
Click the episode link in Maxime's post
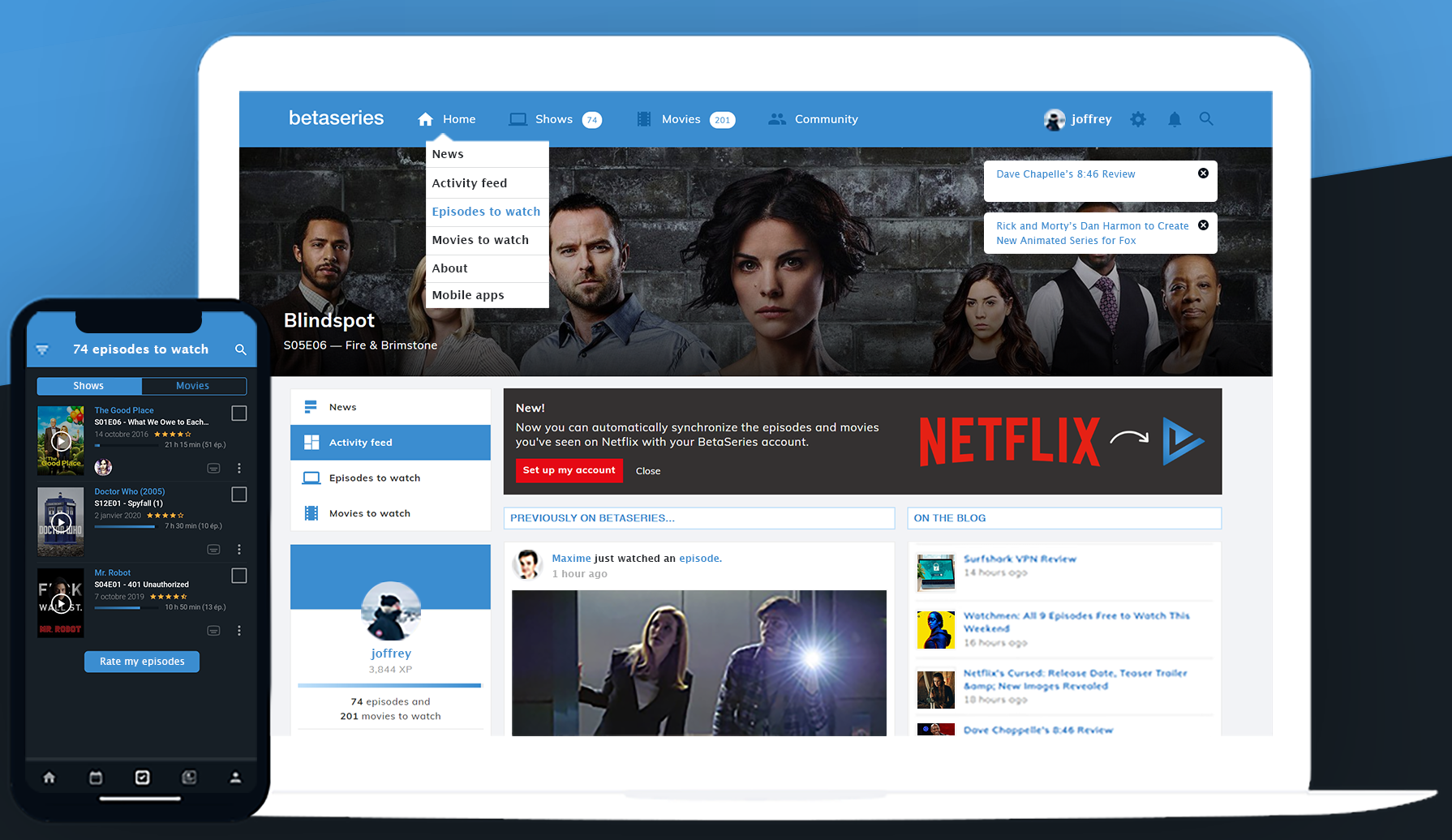698,559
